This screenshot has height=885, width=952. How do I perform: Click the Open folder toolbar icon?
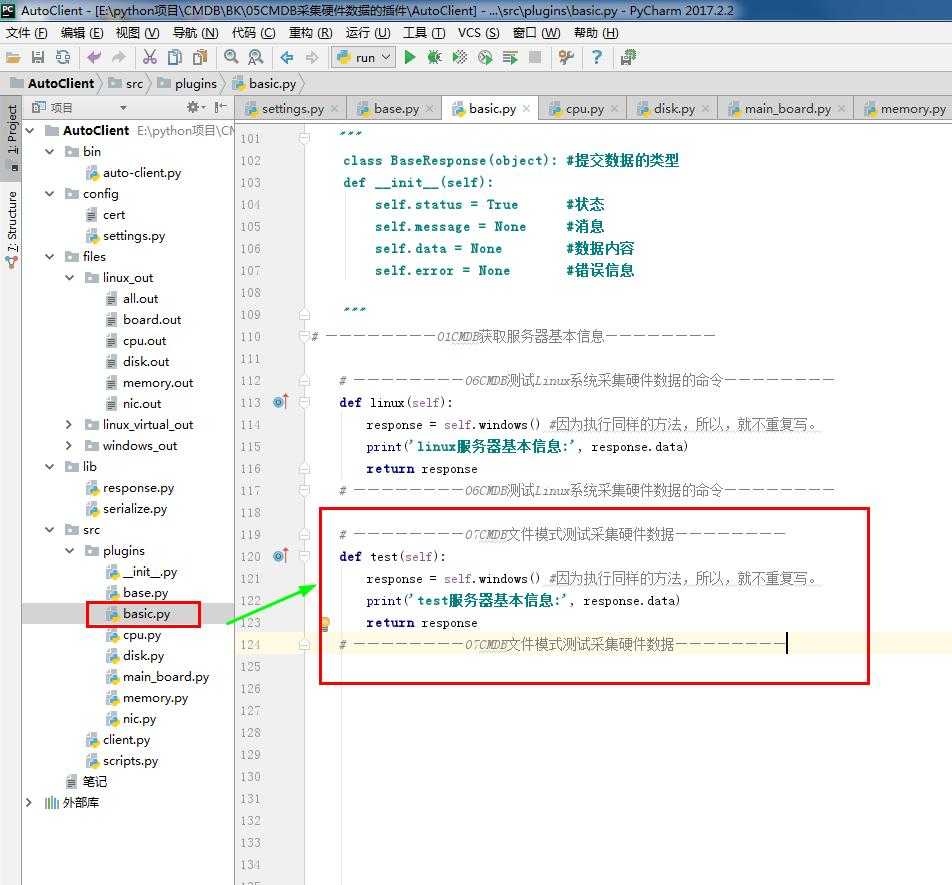pos(13,58)
